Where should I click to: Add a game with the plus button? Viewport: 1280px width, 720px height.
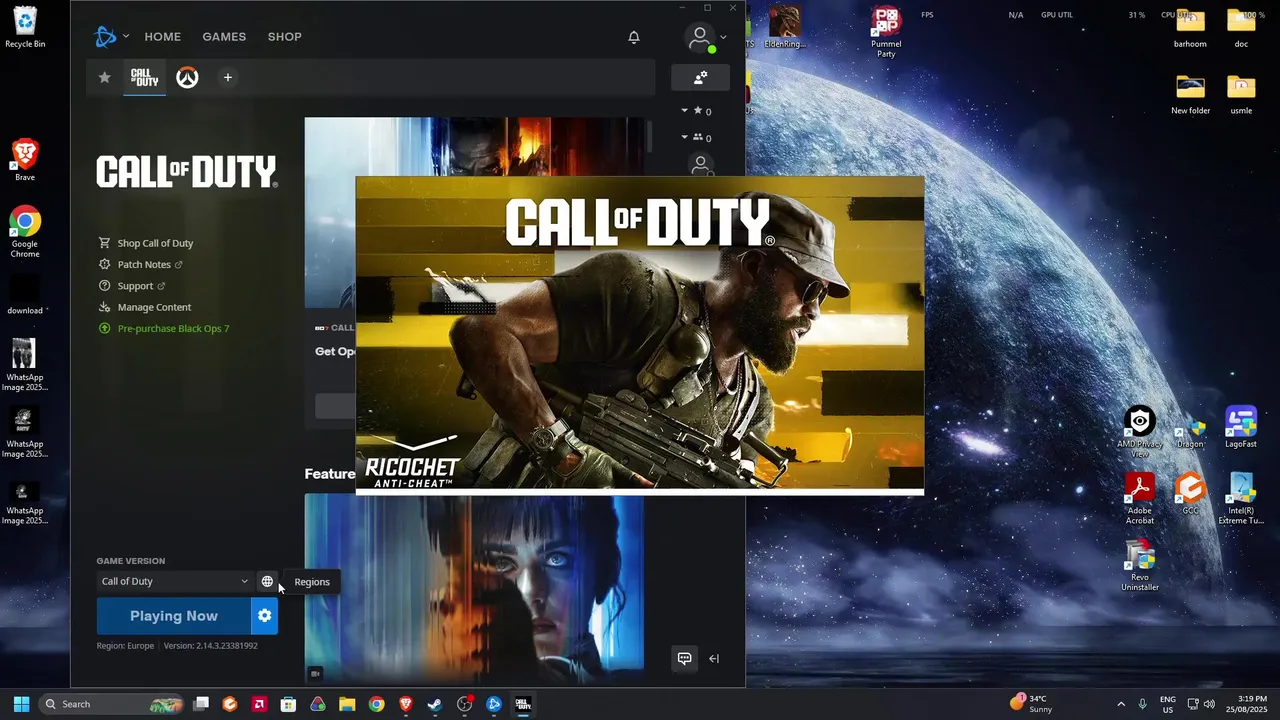(x=227, y=77)
